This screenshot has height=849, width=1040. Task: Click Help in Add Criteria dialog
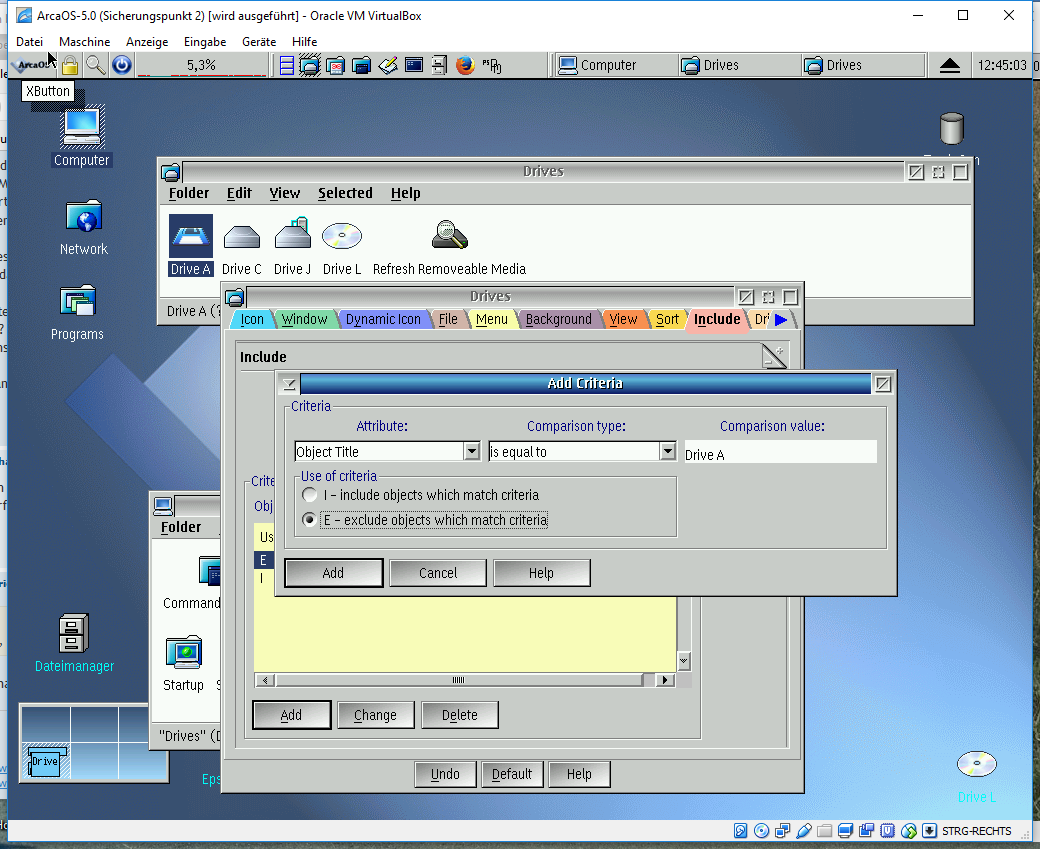point(541,572)
